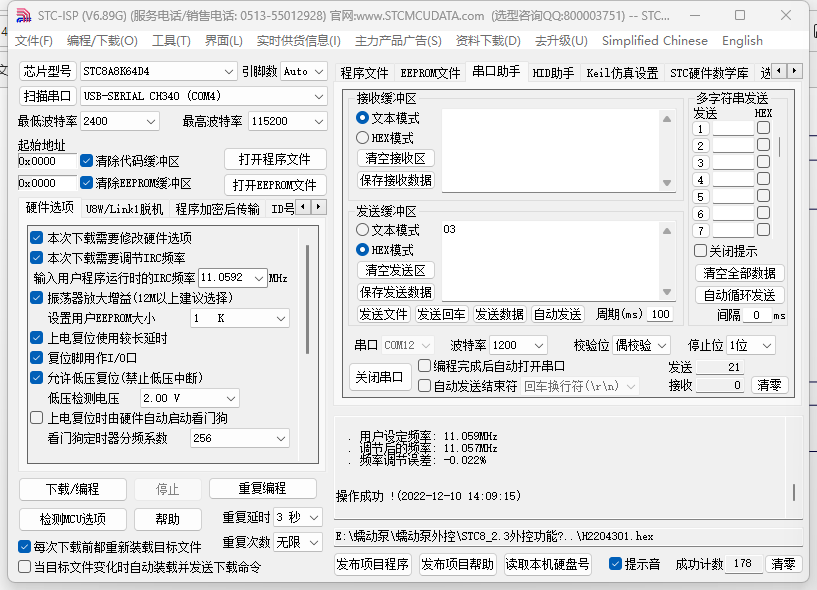Enable 自动发送结束符 checkbox
The width and height of the screenshot is (817, 590).
click(425, 386)
